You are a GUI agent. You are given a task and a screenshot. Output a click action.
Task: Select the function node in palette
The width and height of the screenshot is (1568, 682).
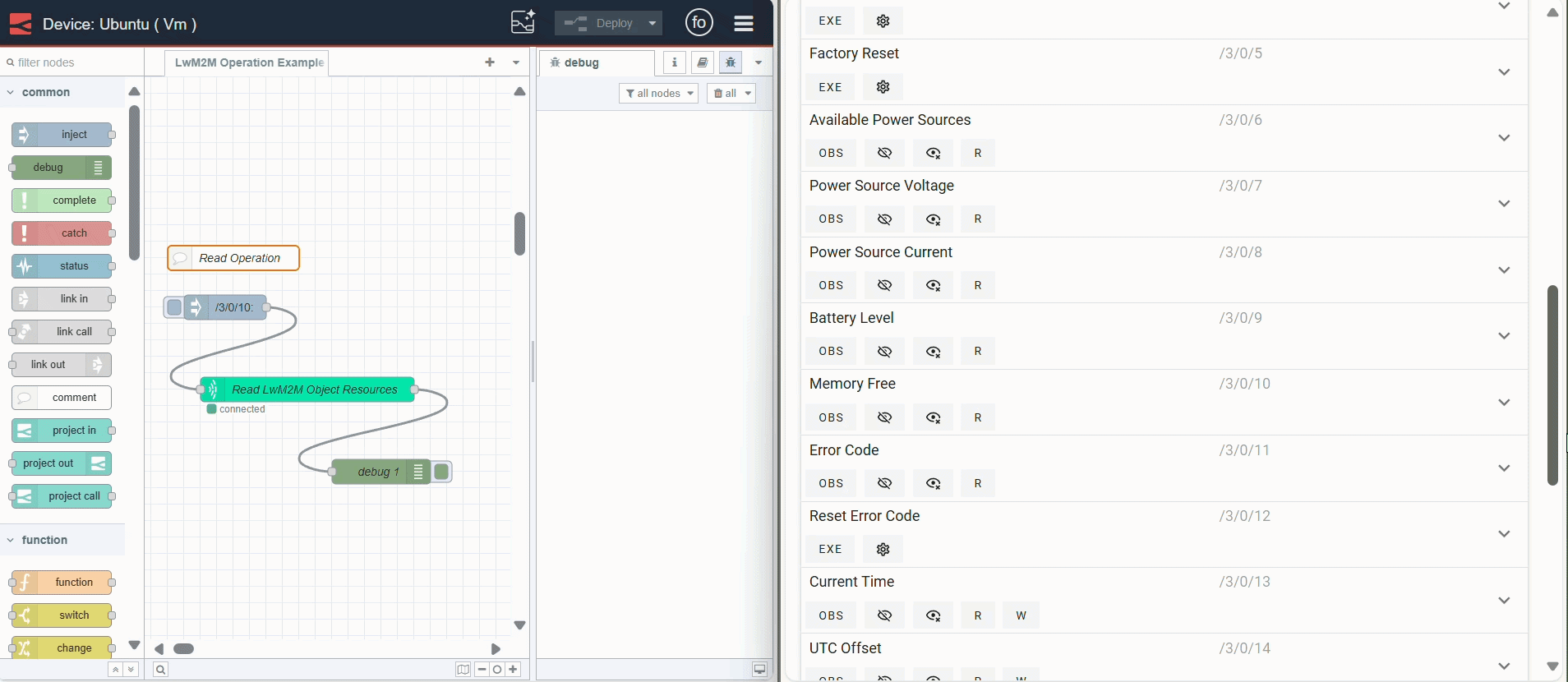(62, 583)
